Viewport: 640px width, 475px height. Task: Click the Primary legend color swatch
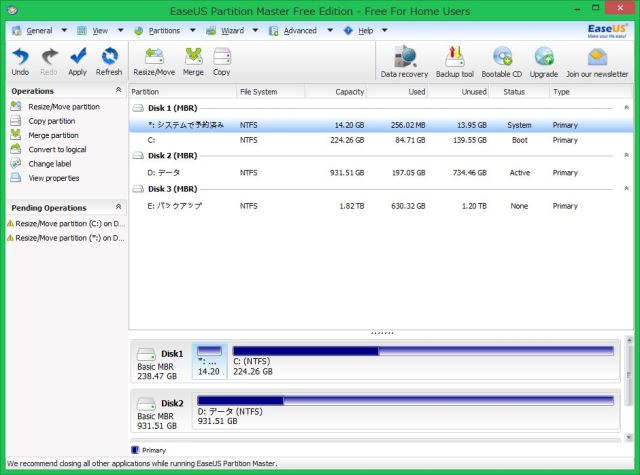coord(136,450)
